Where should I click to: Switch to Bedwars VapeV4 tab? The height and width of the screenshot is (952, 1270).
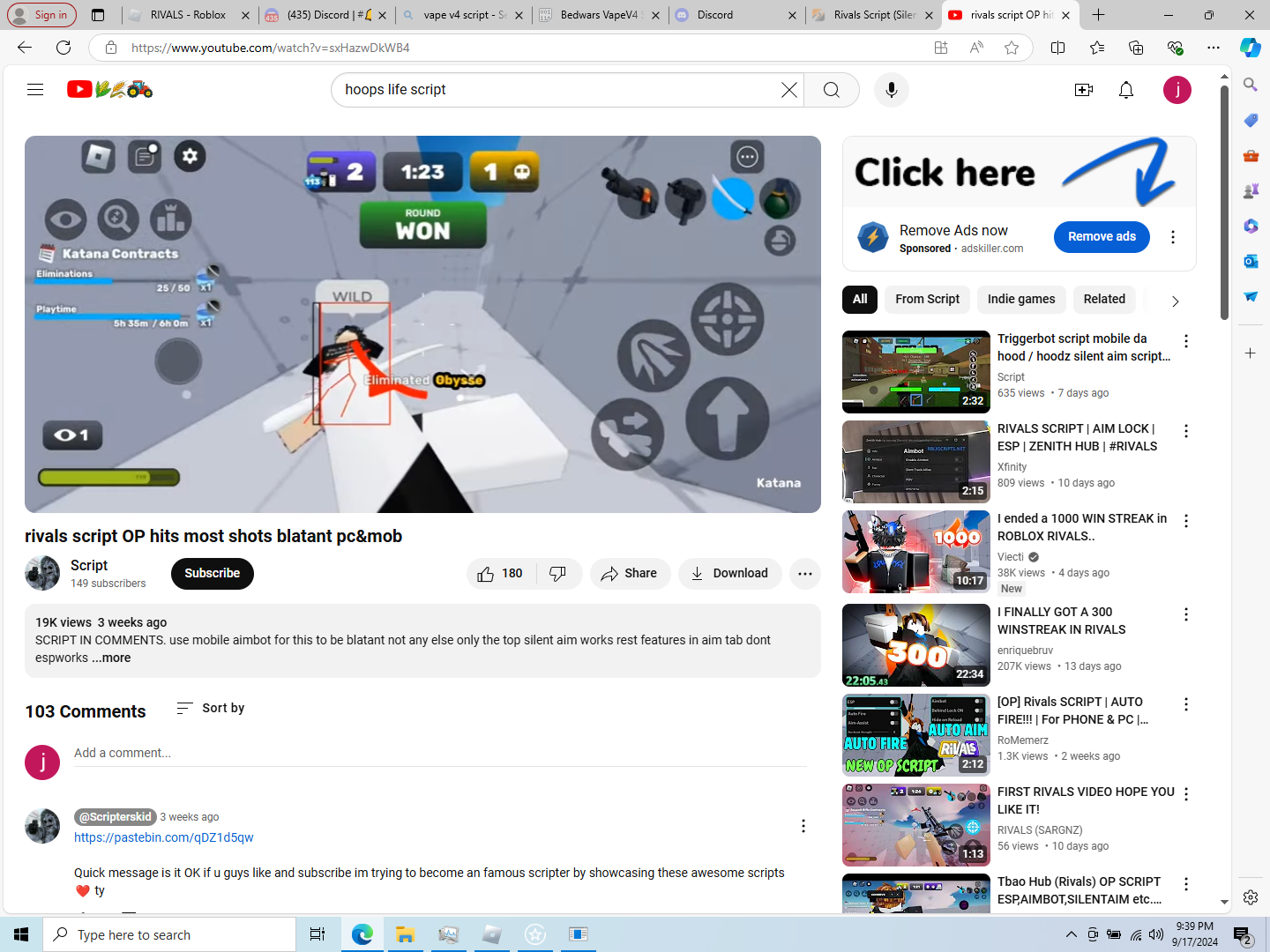[x=600, y=15]
